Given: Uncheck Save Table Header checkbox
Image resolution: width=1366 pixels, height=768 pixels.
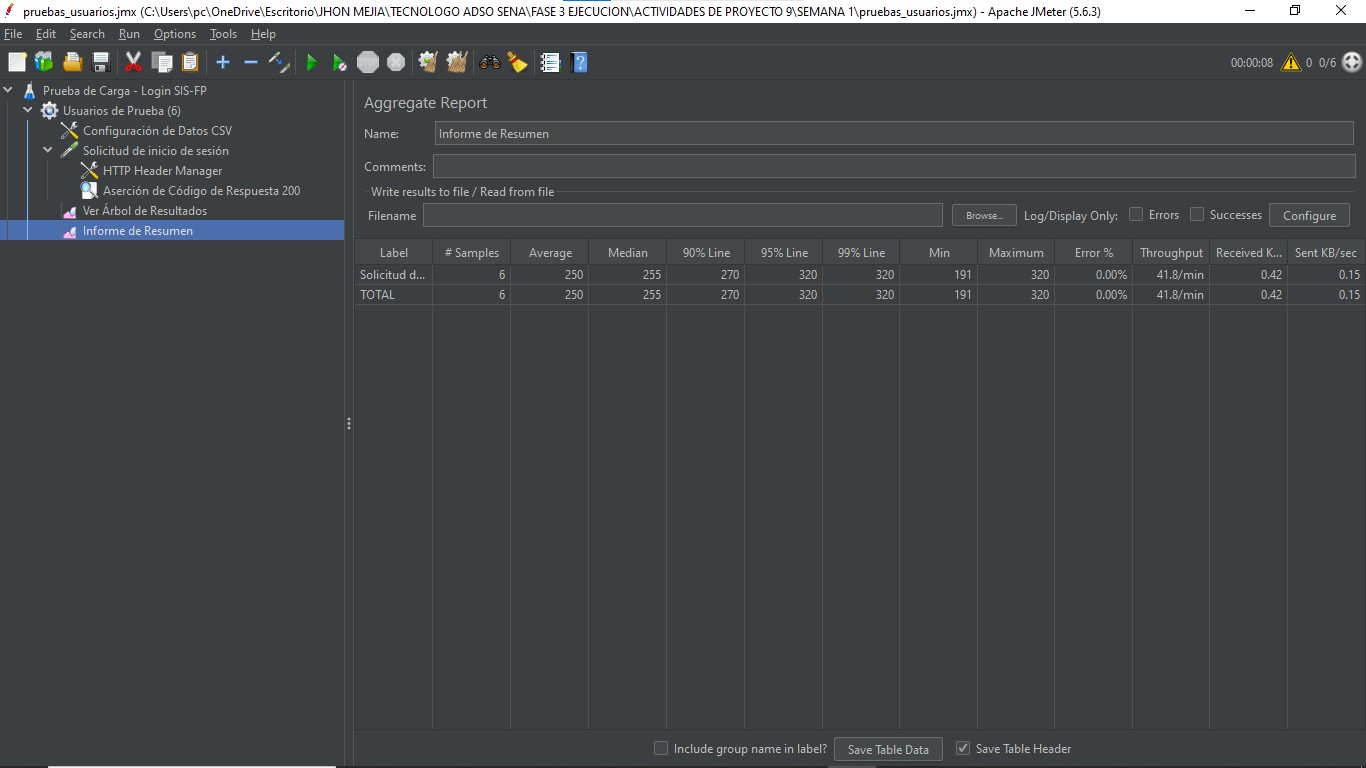Looking at the screenshot, I should point(963,748).
